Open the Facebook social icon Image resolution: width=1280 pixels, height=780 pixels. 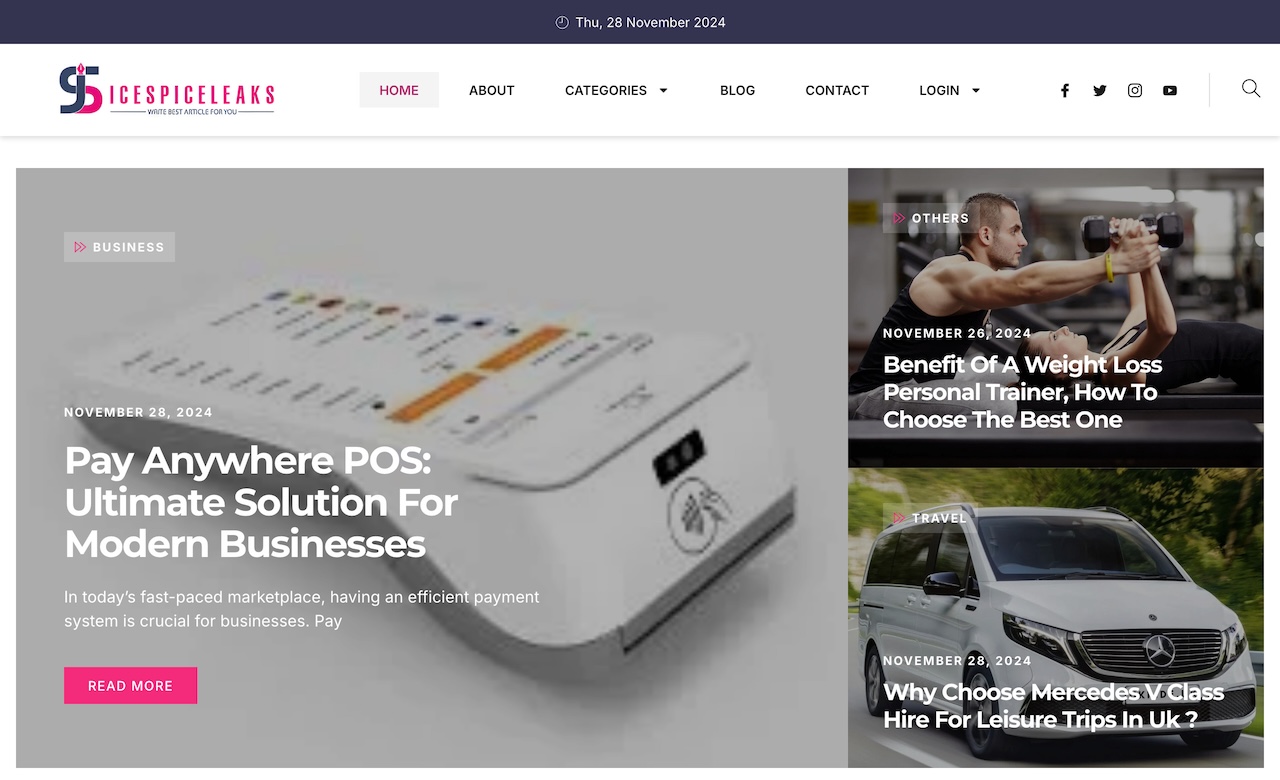pyautogui.click(x=1065, y=90)
